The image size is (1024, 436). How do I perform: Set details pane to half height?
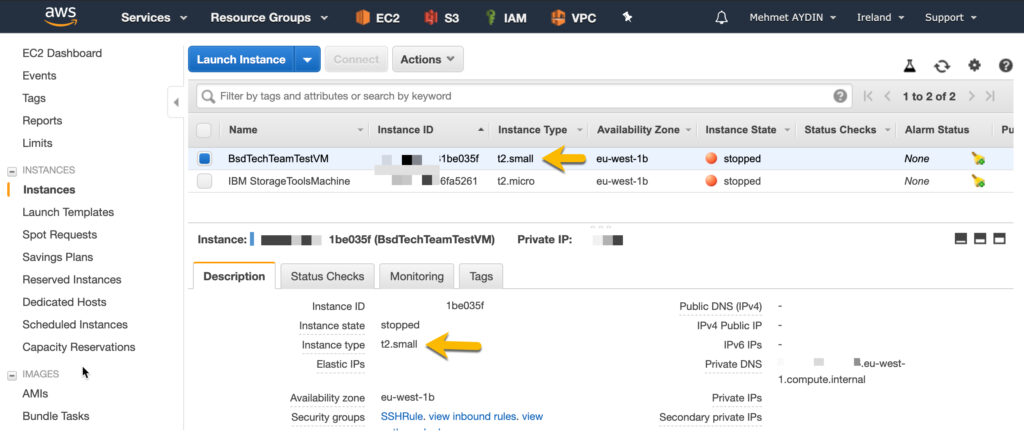coord(980,239)
